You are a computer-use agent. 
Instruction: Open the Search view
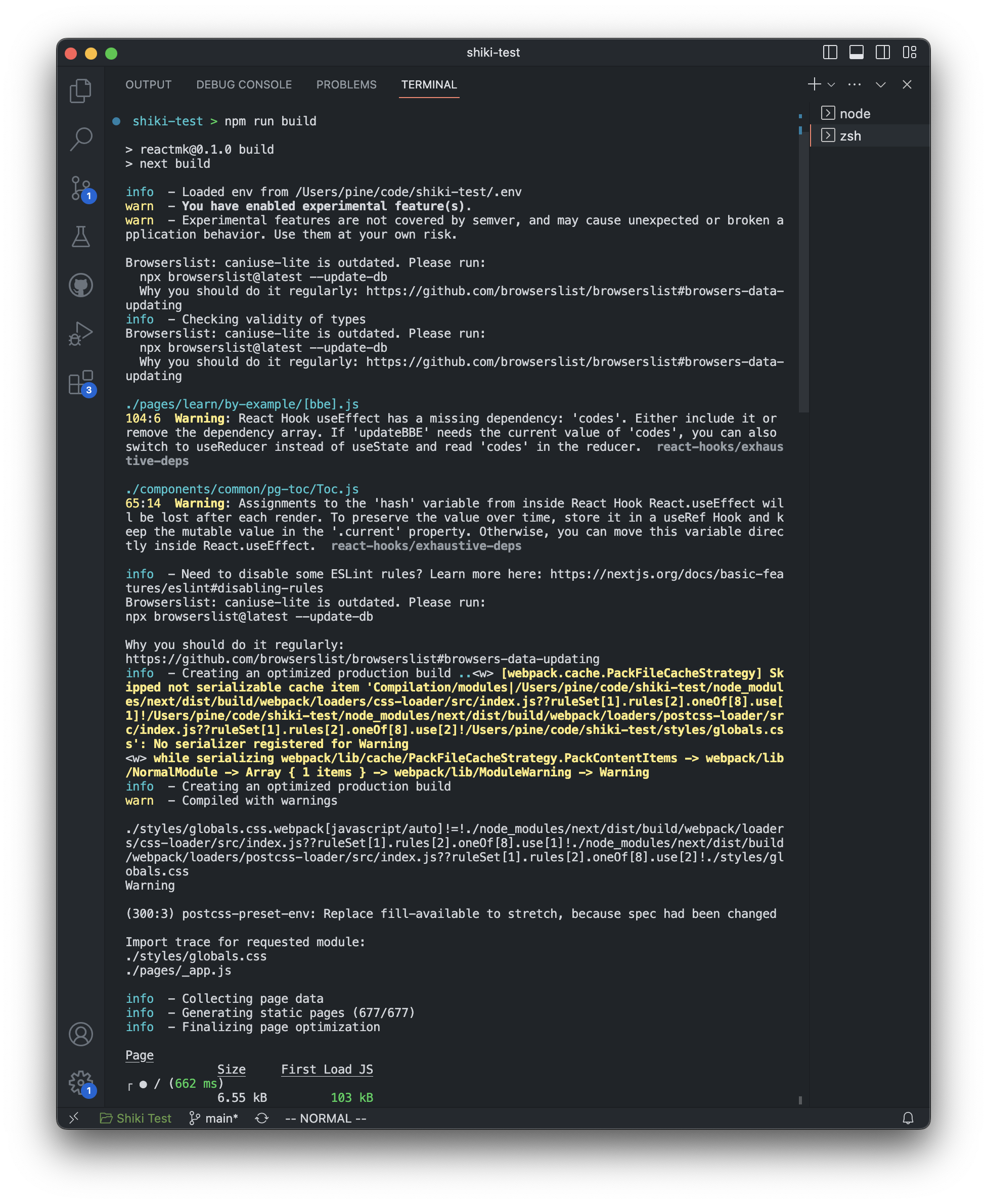tap(80, 137)
